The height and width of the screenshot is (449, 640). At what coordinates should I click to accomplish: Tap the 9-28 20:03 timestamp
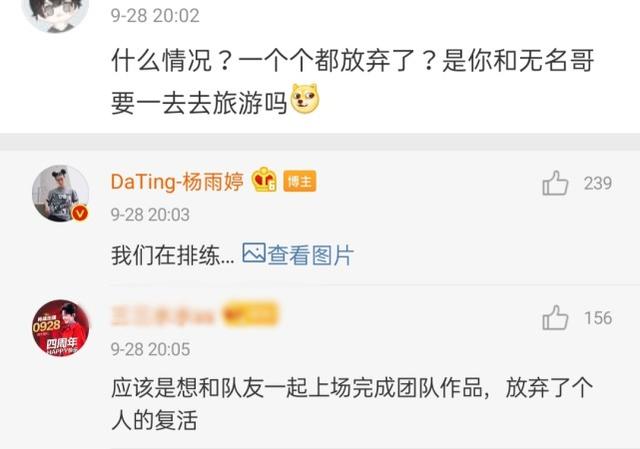click(150, 214)
